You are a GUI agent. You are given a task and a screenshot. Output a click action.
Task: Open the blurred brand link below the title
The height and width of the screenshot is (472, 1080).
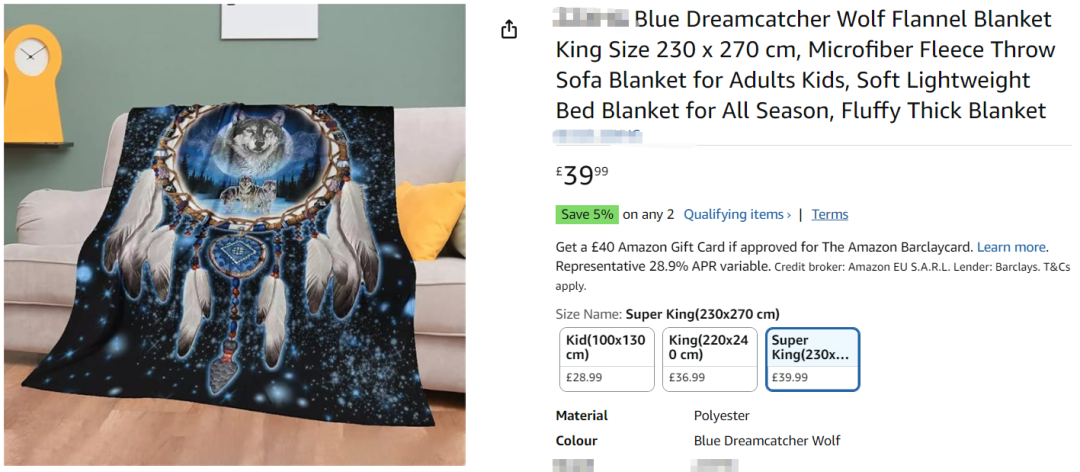[597, 135]
